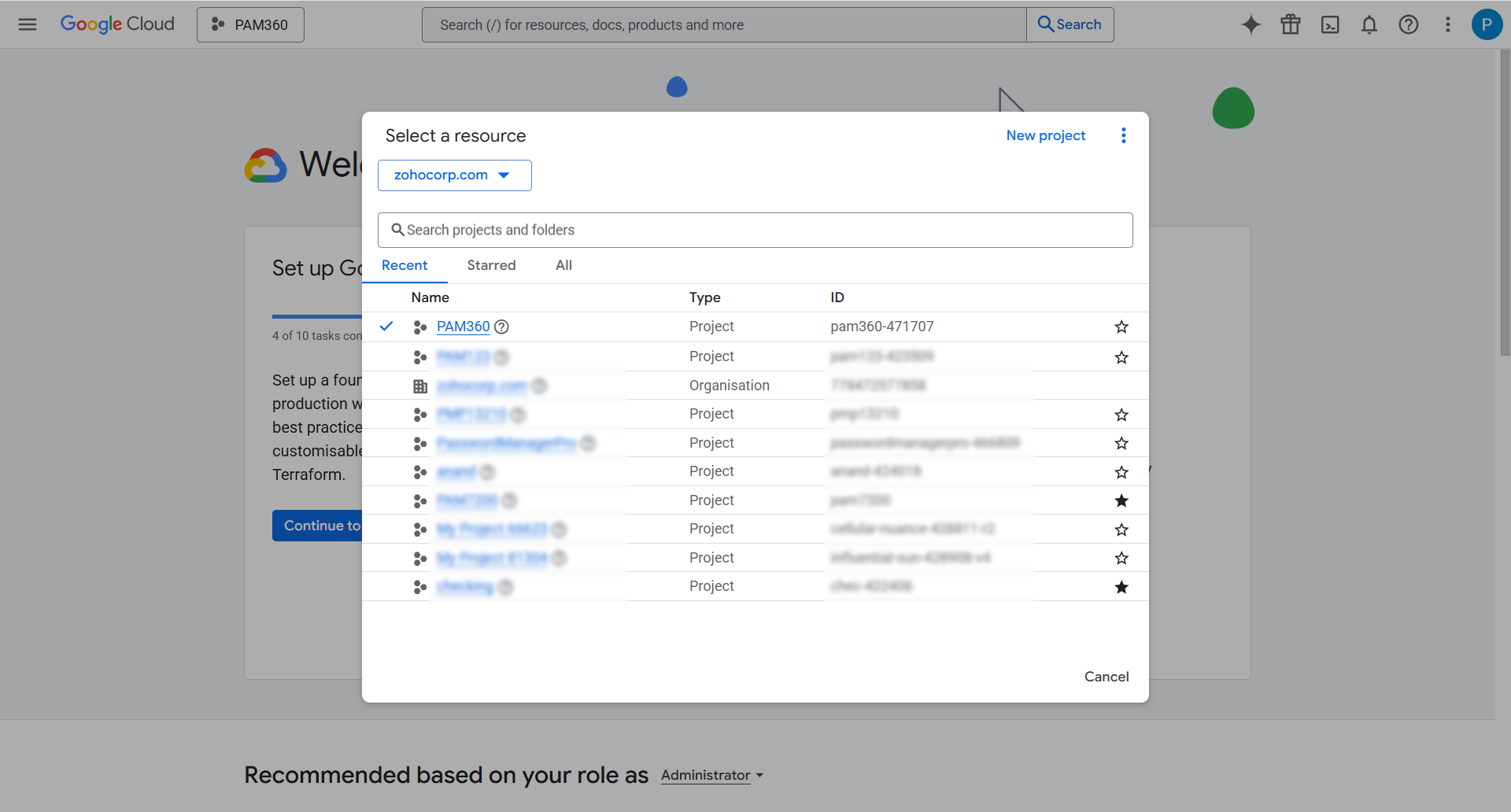
Task: Open Cloud Shell terminal
Action: click(x=1330, y=24)
